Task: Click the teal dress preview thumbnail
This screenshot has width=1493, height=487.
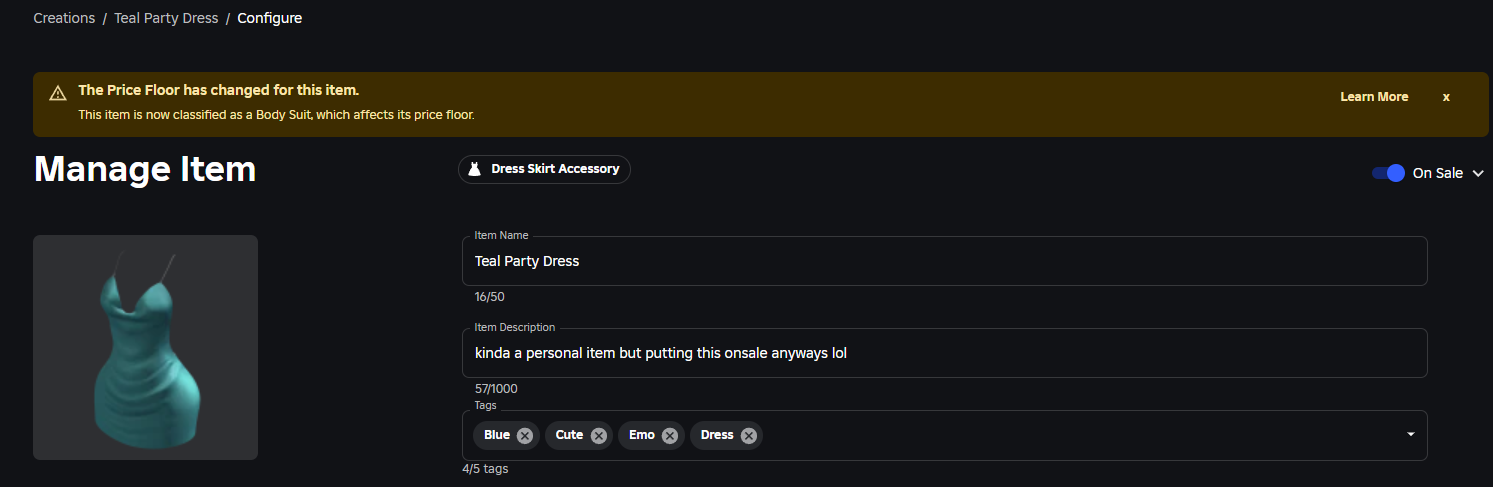Action: pyautogui.click(x=146, y=347)
